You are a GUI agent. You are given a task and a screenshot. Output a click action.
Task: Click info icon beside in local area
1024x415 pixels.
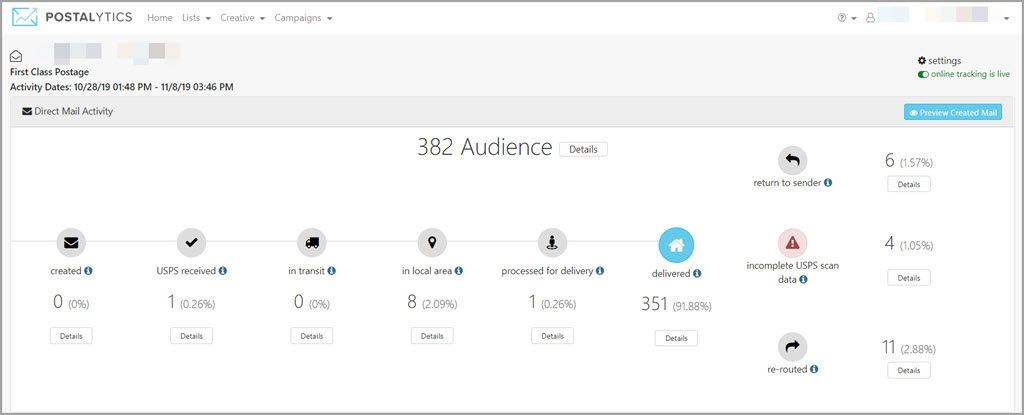click(458, 271)
